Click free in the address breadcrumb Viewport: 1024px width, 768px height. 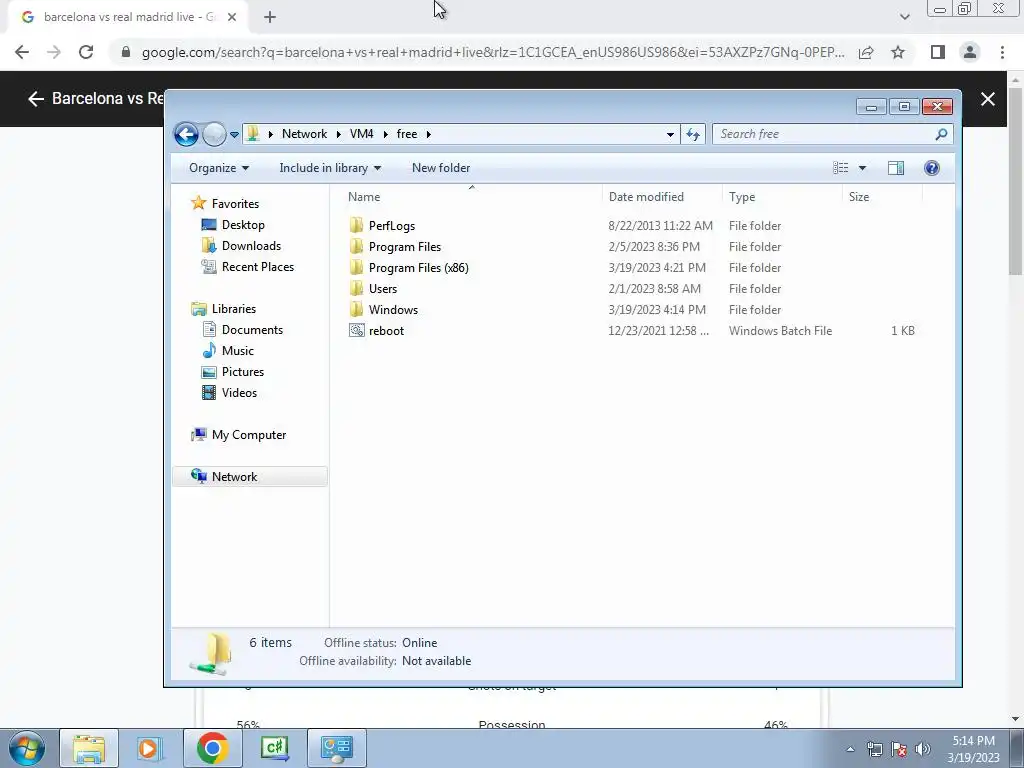406,134
